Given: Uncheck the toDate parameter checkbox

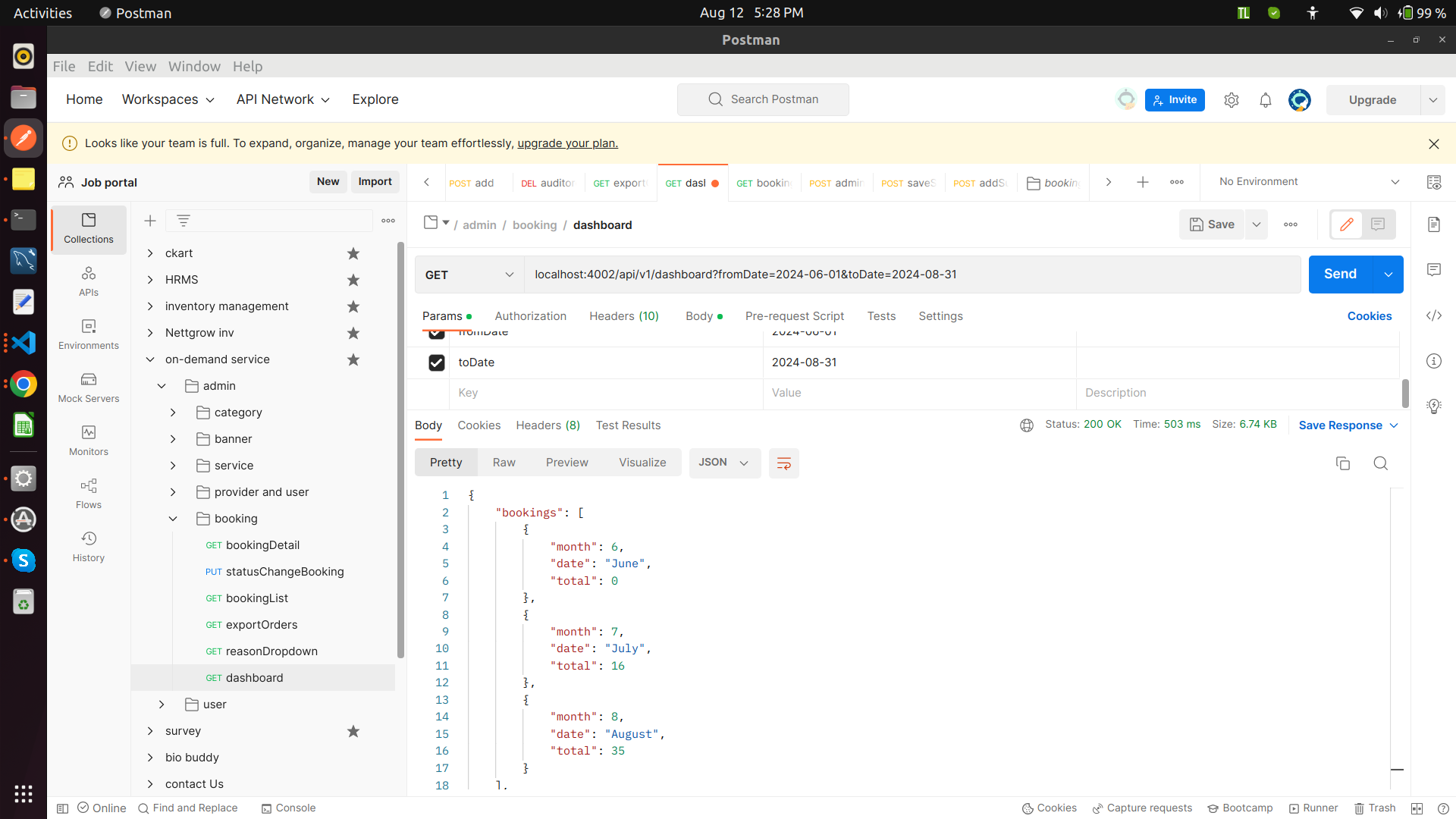Looking at the screenshot, I should click(437, 362).
